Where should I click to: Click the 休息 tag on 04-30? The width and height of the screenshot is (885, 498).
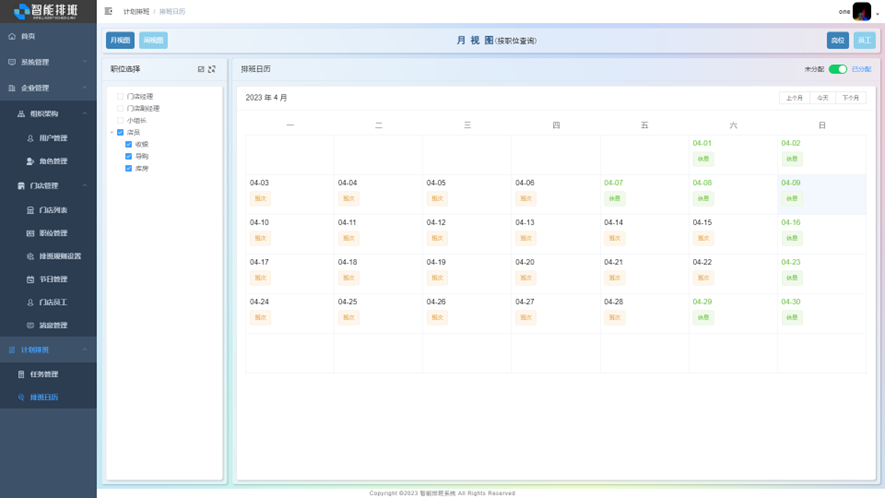click(x=792, y=317)
